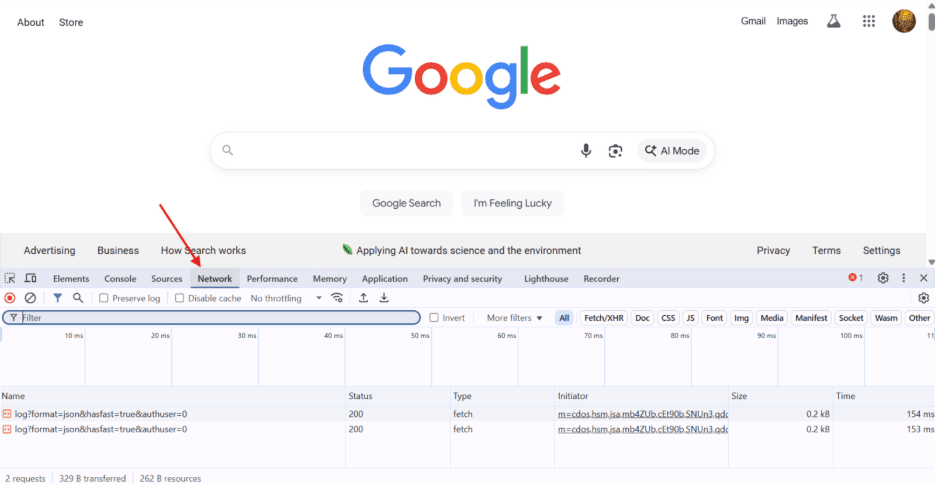Screen dimensions: 936x484
Task: Switch to the Application tab
Action: pos(384,279)
